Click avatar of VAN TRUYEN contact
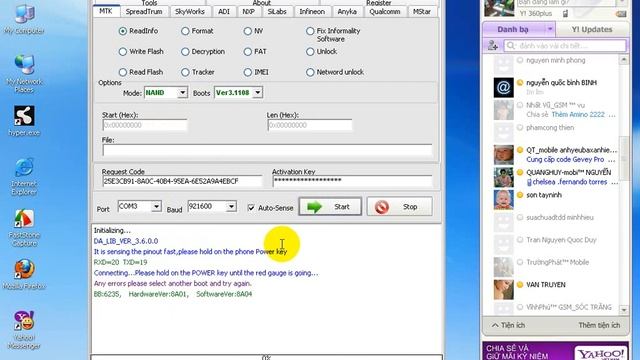The image size is (640, 360). pos(503,289)
